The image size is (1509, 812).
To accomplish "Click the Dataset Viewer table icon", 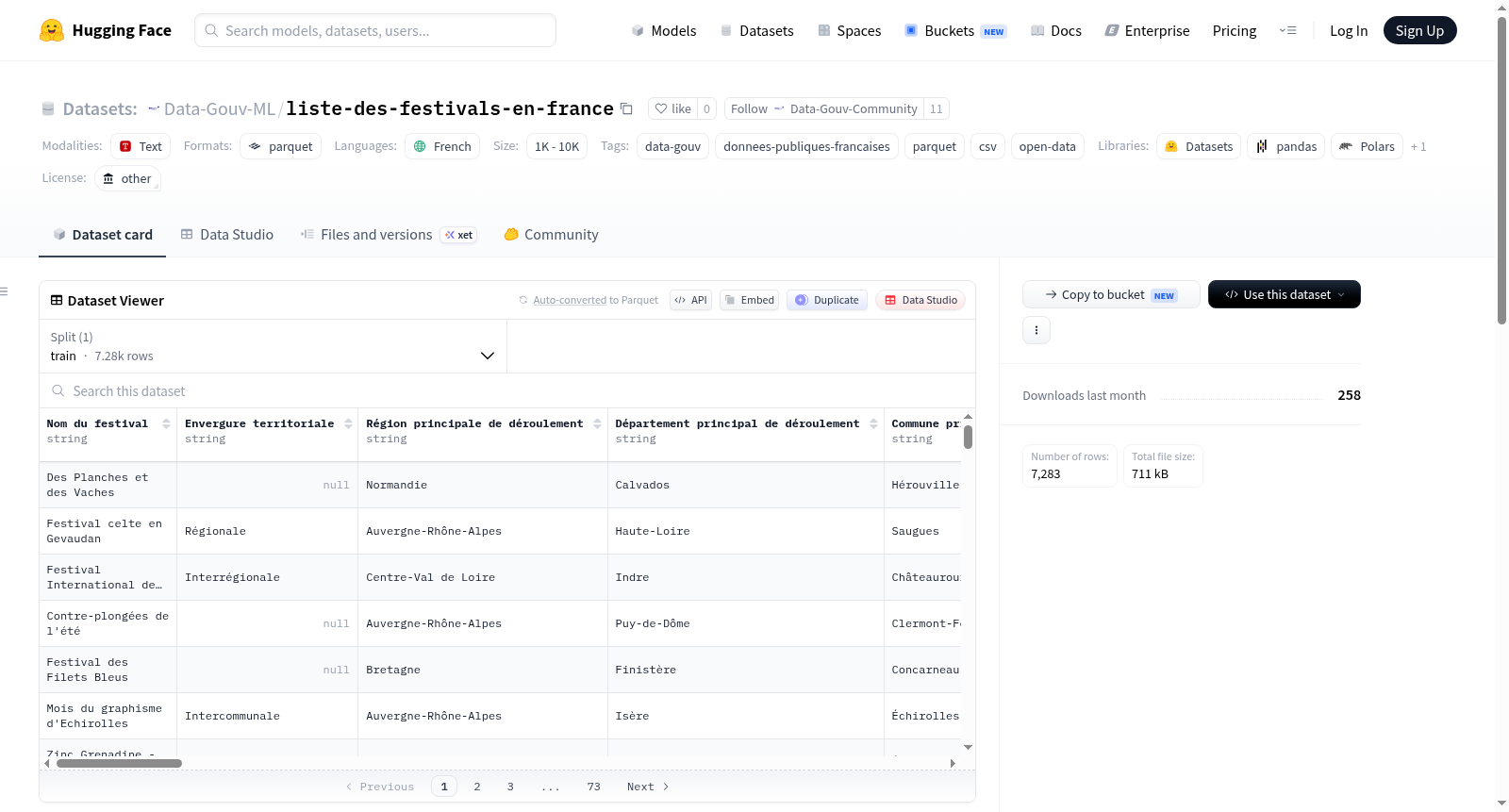I will [x=57, y=300].
